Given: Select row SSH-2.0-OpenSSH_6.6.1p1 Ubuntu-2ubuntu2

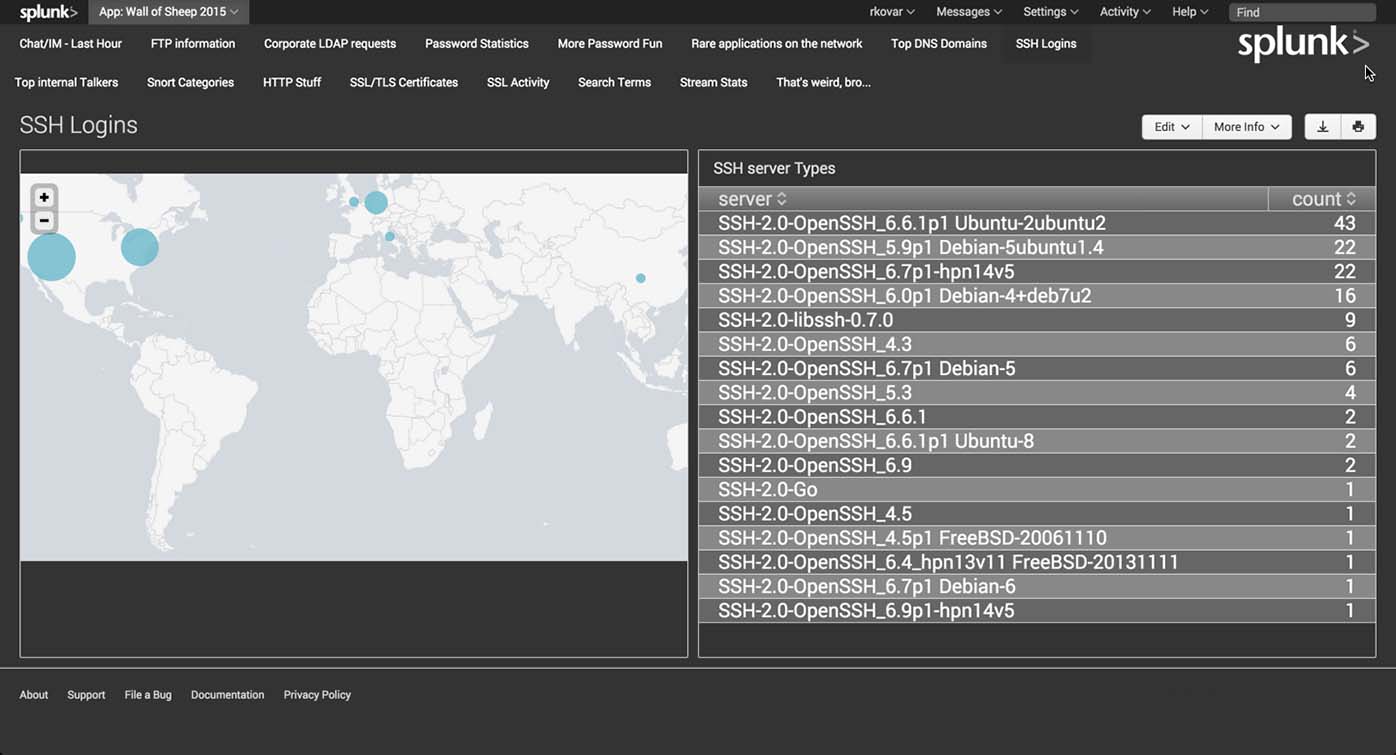Looking at the screenshot, I should point(1037,223).
